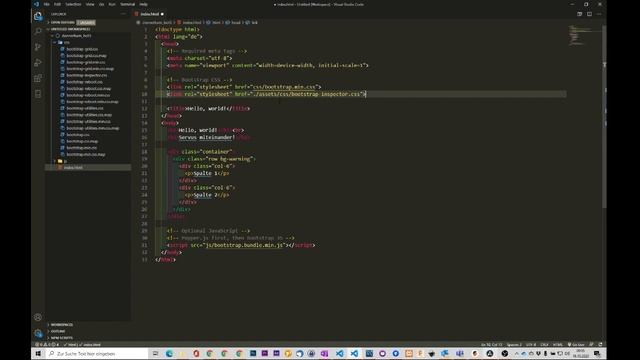This screenshot has height=360, width=640.
Task: Open the Run menu
Action: [x=112, y=4]
